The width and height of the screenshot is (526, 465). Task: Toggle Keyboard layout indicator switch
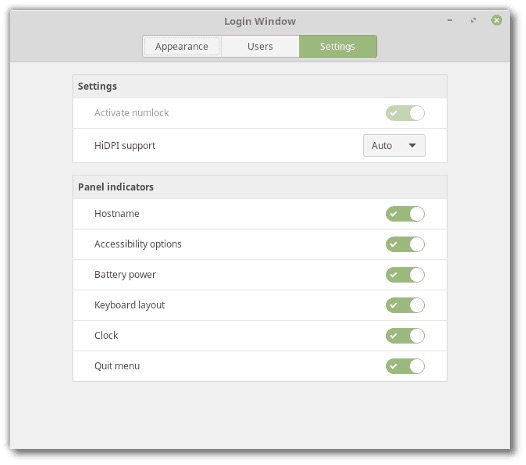click(x=405, y=305)
